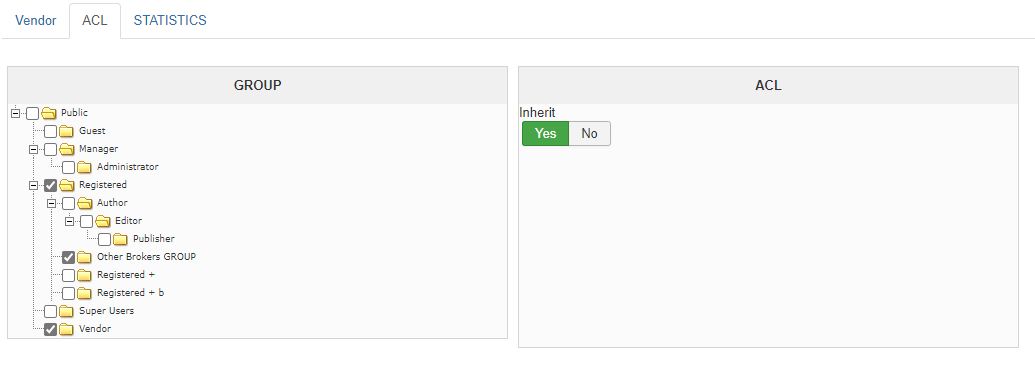
Task: Collapse the Editor tree node
Action: (69, 221)
